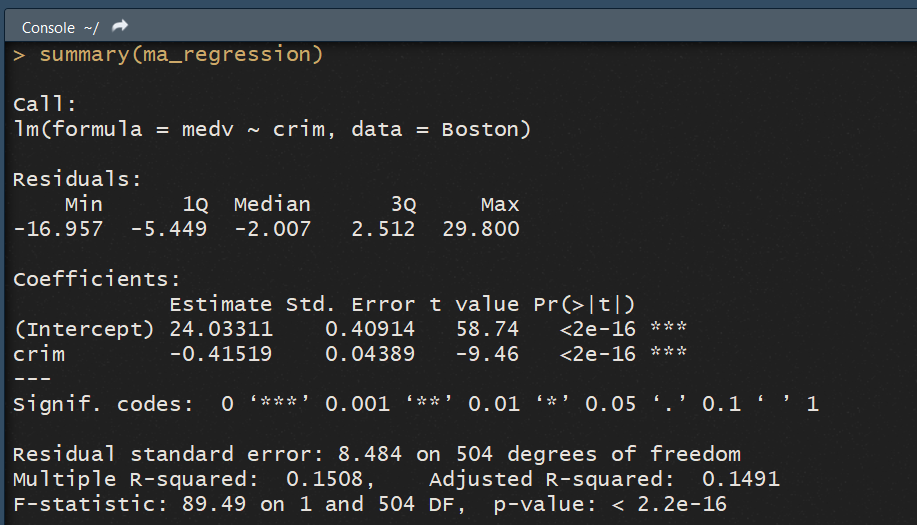Image resolution: width=917 pixels, height=525 pixels.
Task: Click the Adjusted R-squared value 0.1491
Action: tap(740, 479)
